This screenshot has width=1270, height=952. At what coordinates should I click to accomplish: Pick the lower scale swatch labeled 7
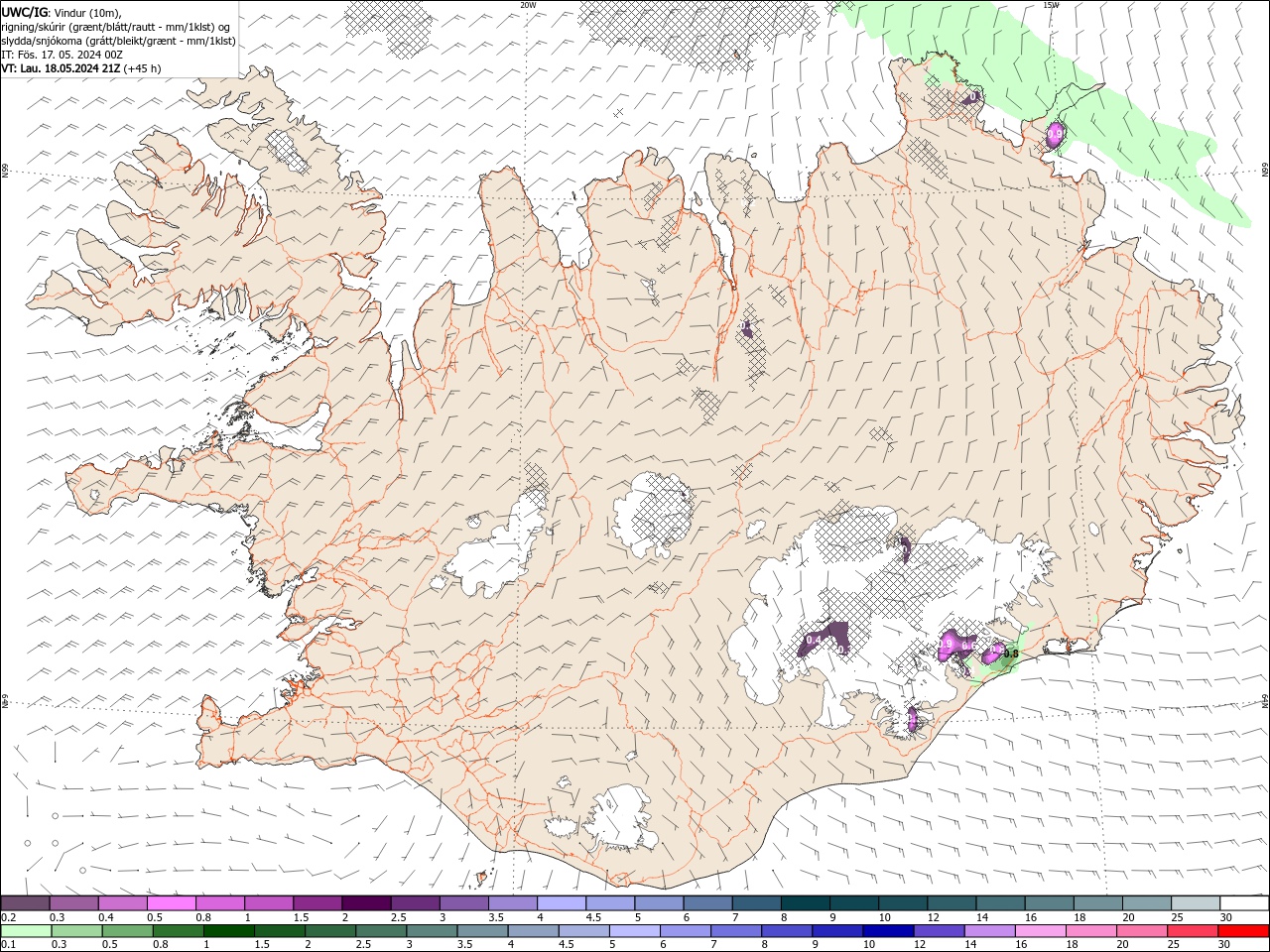coord(735,931)
